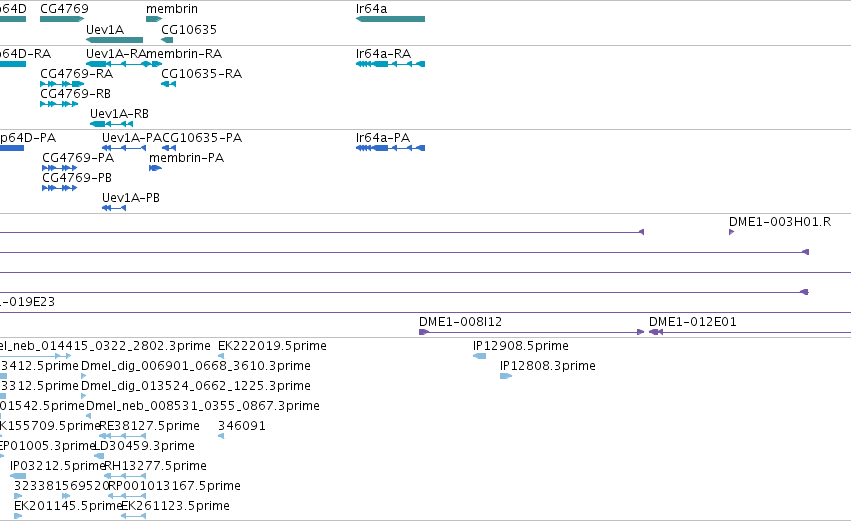This screenshot has width=851, height=521.
Task: Select the membrin gene arrow
Action: 154,19
